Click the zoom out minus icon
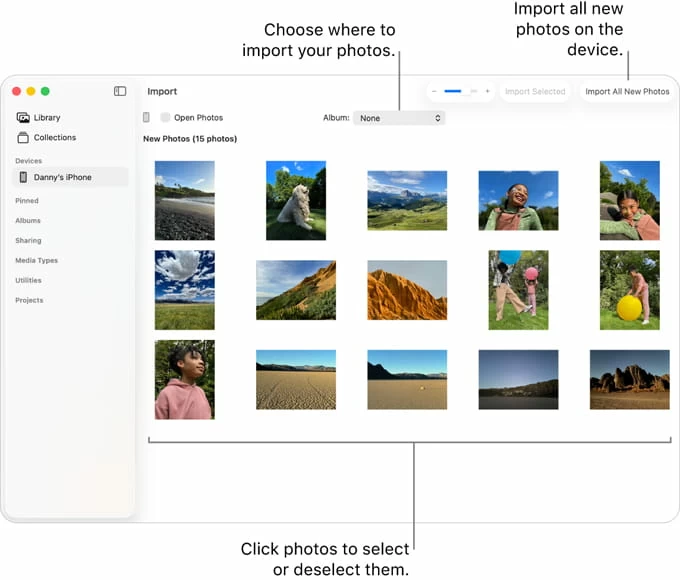The width and height of the screenshot is (680, 580). pos(434,91)
